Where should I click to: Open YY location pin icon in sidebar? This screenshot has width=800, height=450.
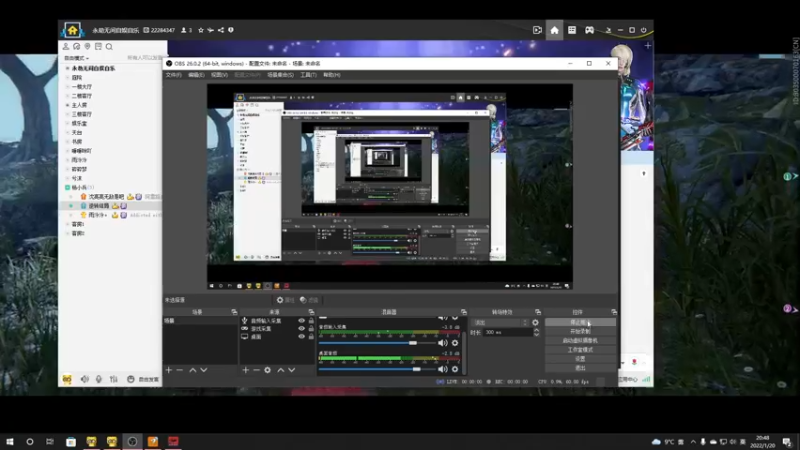click(x=87, y=46)
